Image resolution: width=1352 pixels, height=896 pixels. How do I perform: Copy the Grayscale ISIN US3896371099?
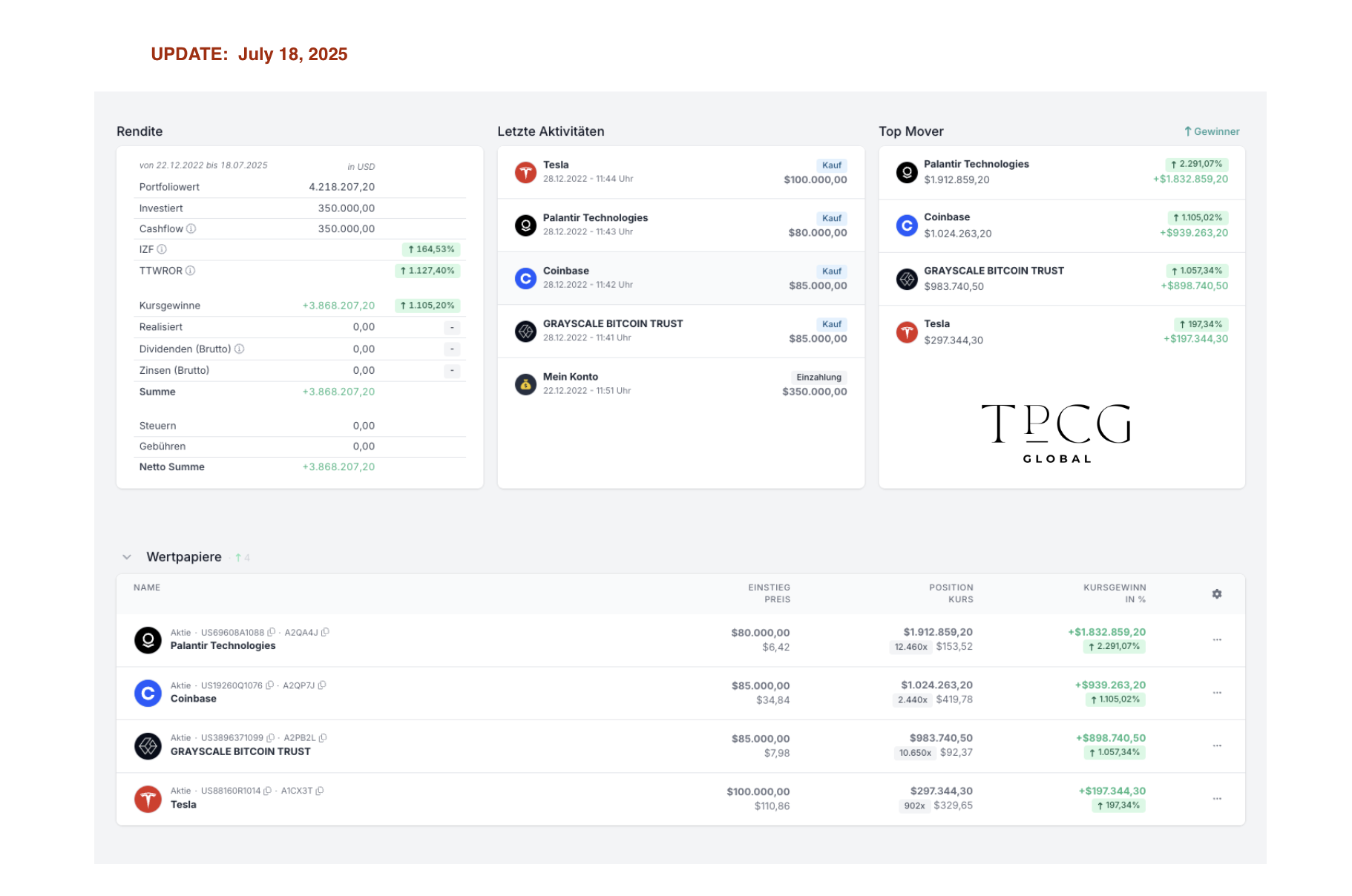click(270, 738)
